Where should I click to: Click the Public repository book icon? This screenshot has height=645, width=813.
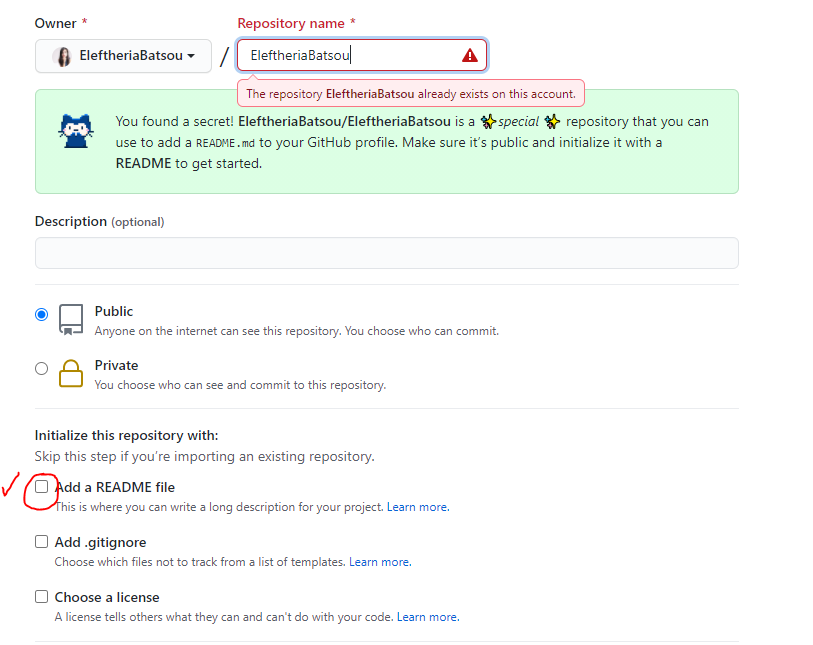pyautogui.click(x=71, y=319)
